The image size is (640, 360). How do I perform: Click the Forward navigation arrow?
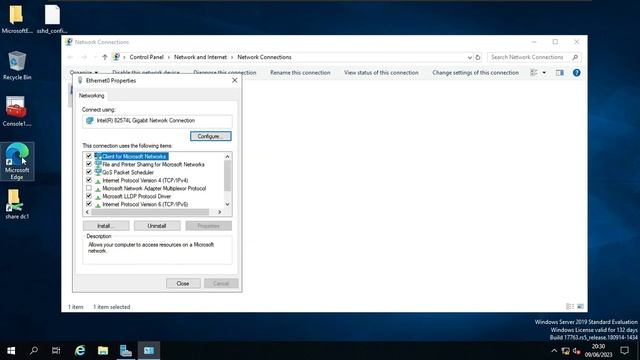point(84,57)
